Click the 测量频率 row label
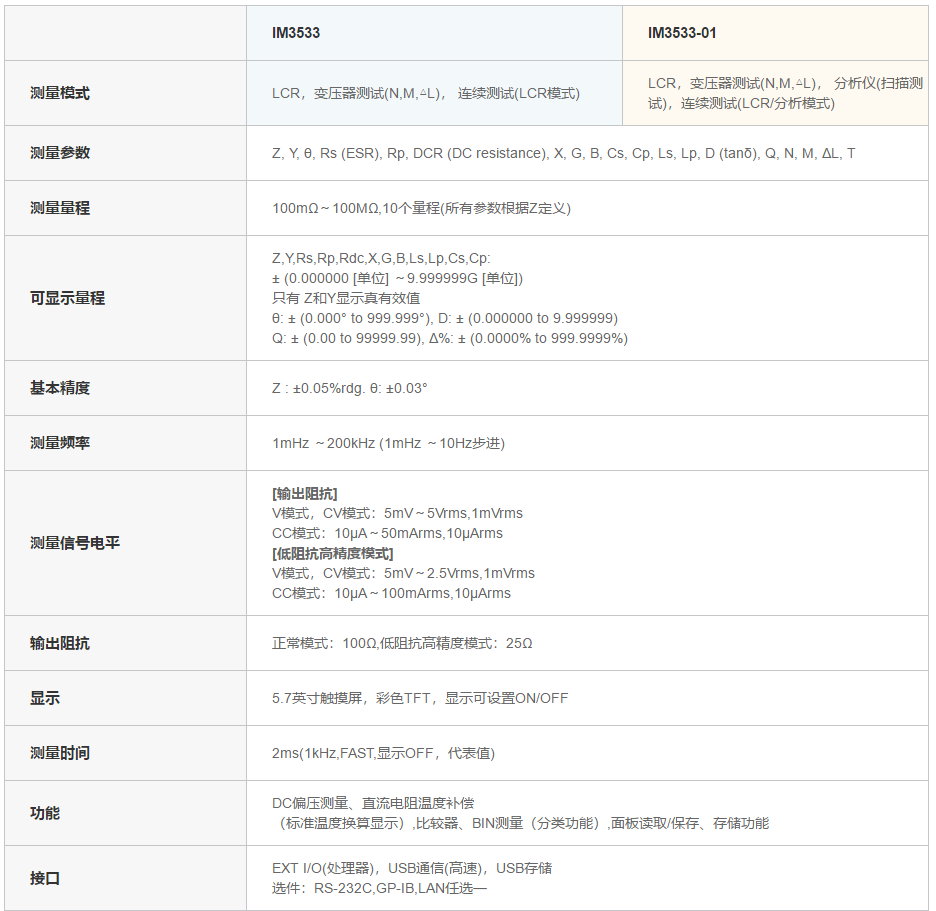The width and height of the screenshot is (936, 911). click(60, 443)
